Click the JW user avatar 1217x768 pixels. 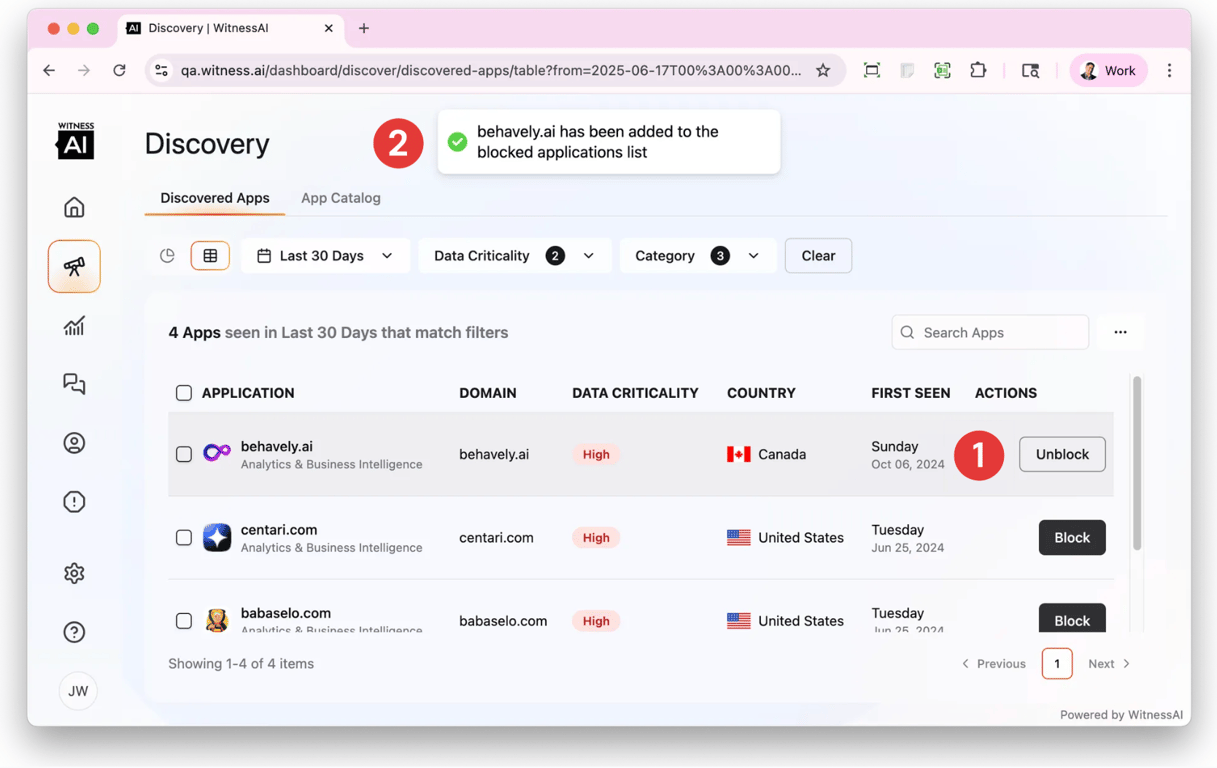(78, 691)
